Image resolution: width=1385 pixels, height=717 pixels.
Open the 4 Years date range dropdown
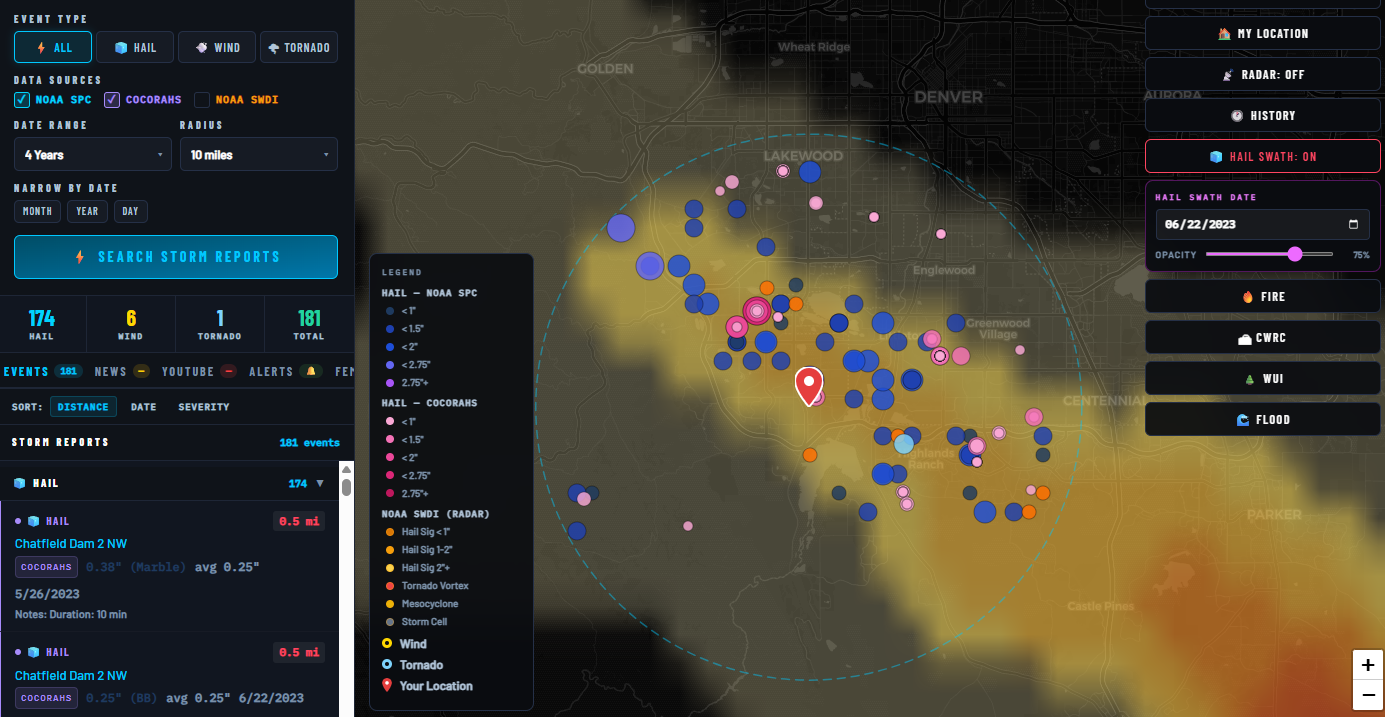coord(93,154)
